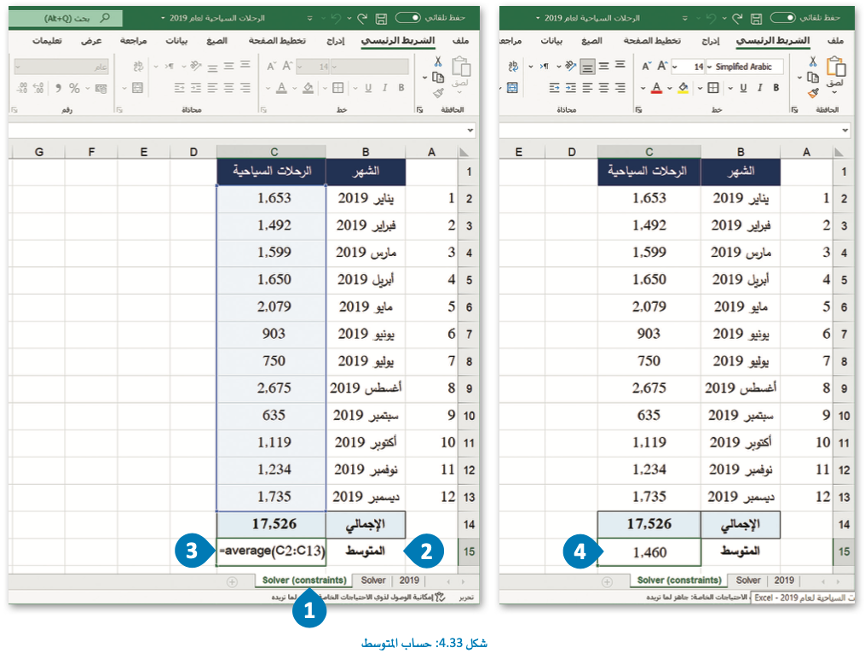This screenshot has height=660, width=866.
Task: Select cell showing 1,460 in right window
Action: click(649, 552)
